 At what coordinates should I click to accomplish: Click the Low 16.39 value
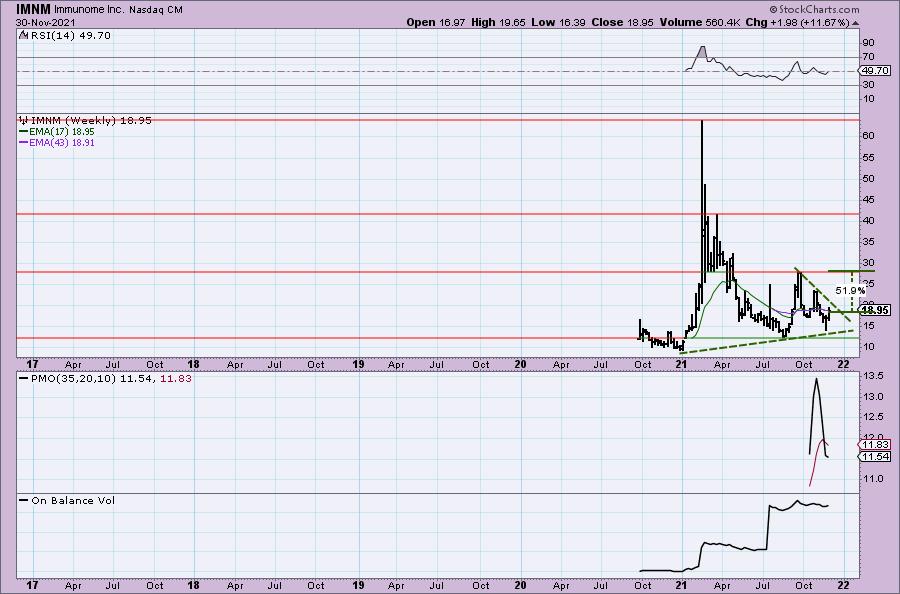pos(557,22)
